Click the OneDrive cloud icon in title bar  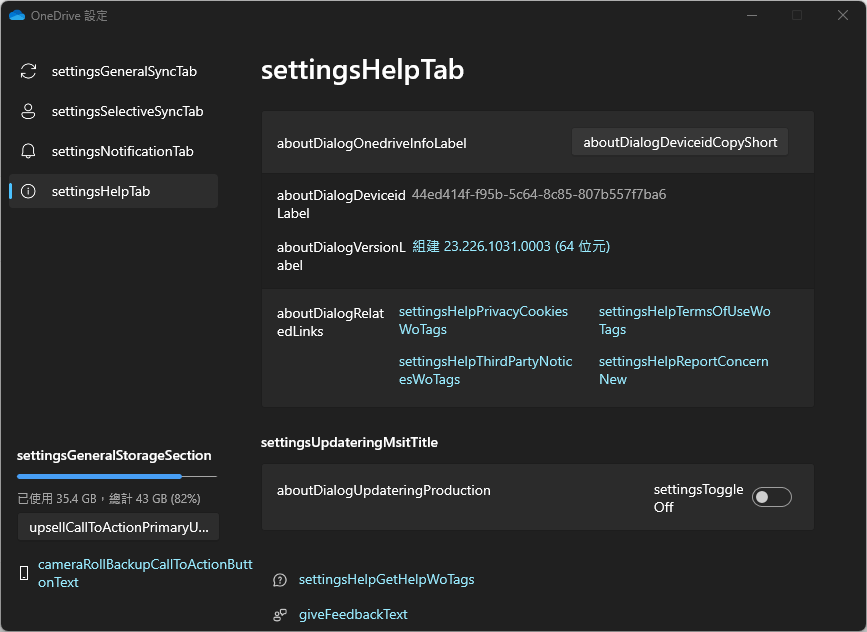click(x=16, y=16)
